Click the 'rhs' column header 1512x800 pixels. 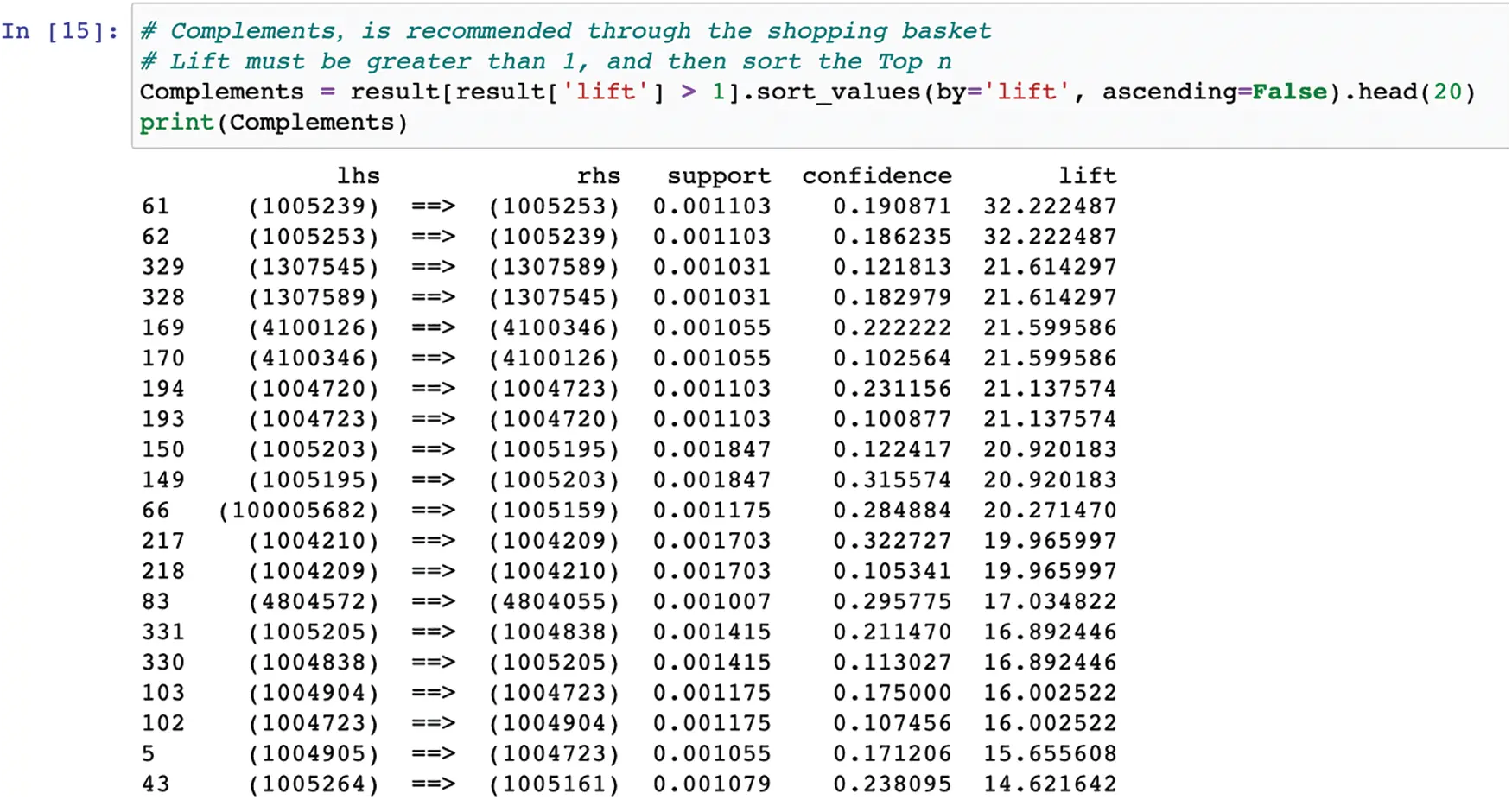tap(598, 176)
